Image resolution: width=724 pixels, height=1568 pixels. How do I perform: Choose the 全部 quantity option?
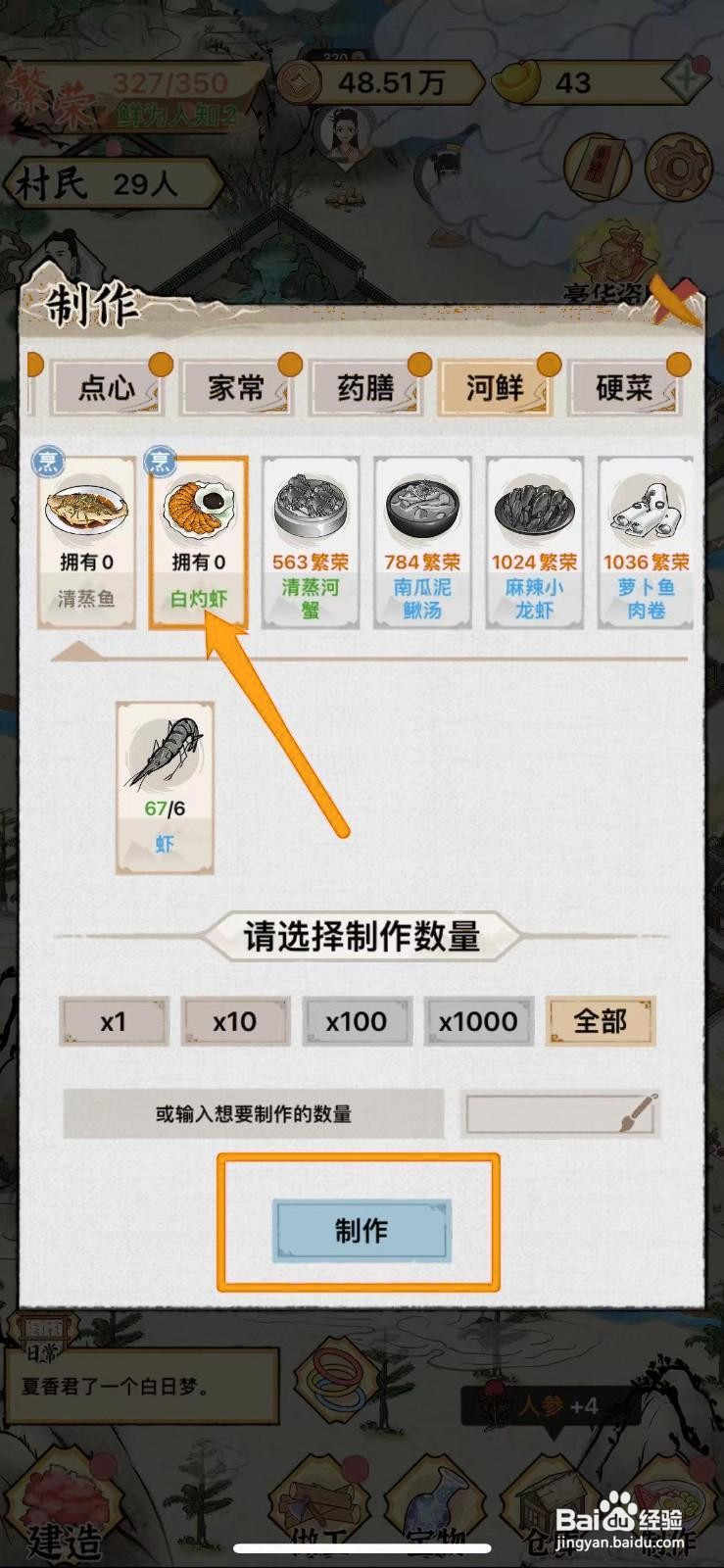[x=600, y=1022]
